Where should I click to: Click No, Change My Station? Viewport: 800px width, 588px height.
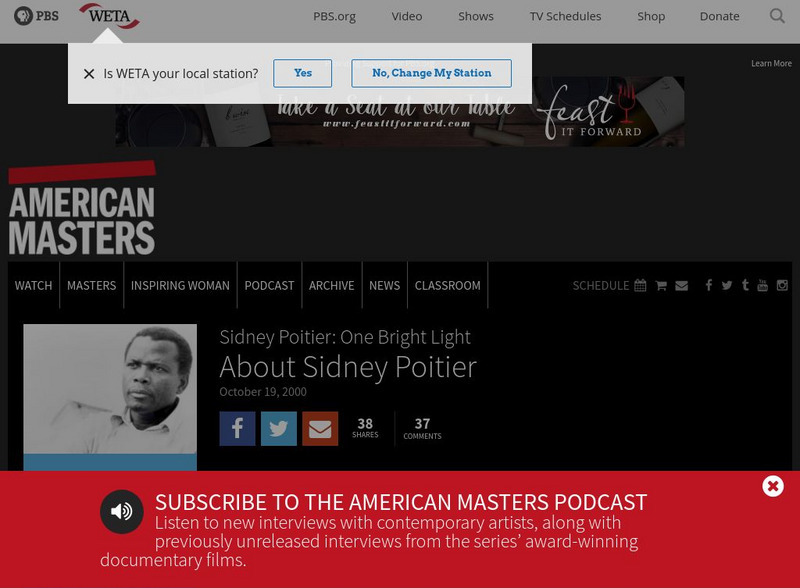432,73
